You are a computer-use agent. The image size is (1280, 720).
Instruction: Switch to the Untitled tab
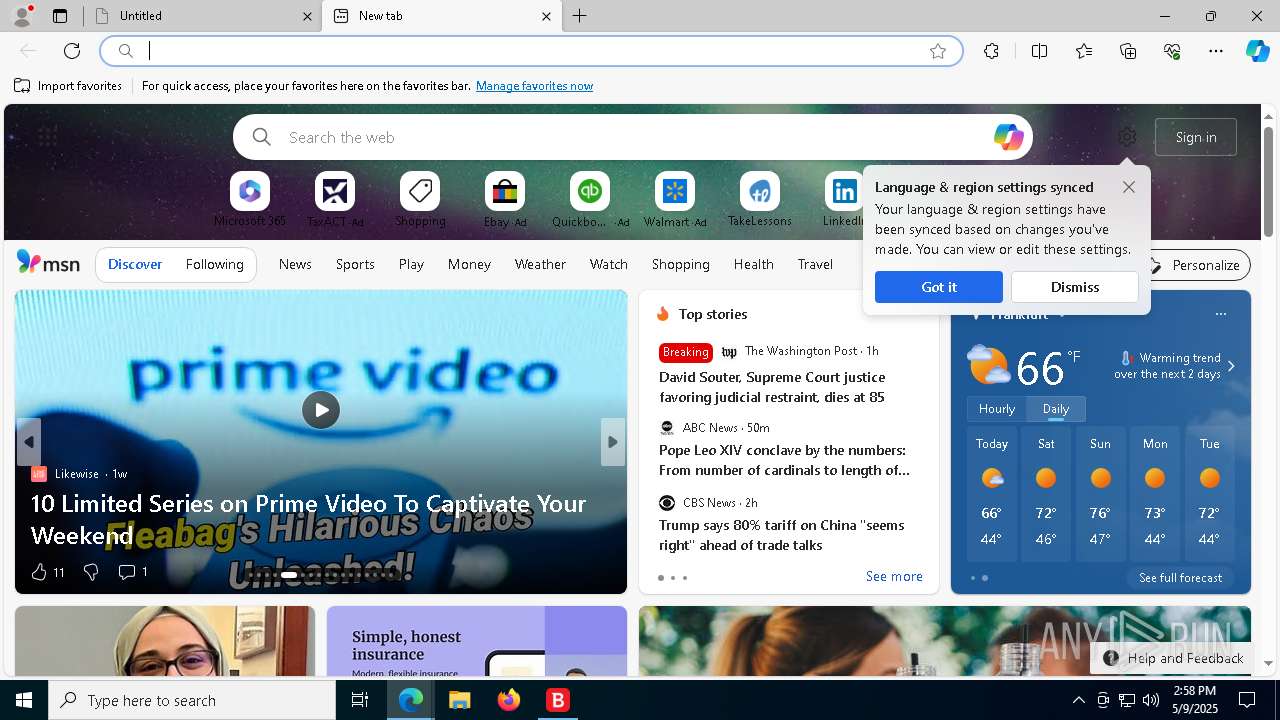pos(204,16)
